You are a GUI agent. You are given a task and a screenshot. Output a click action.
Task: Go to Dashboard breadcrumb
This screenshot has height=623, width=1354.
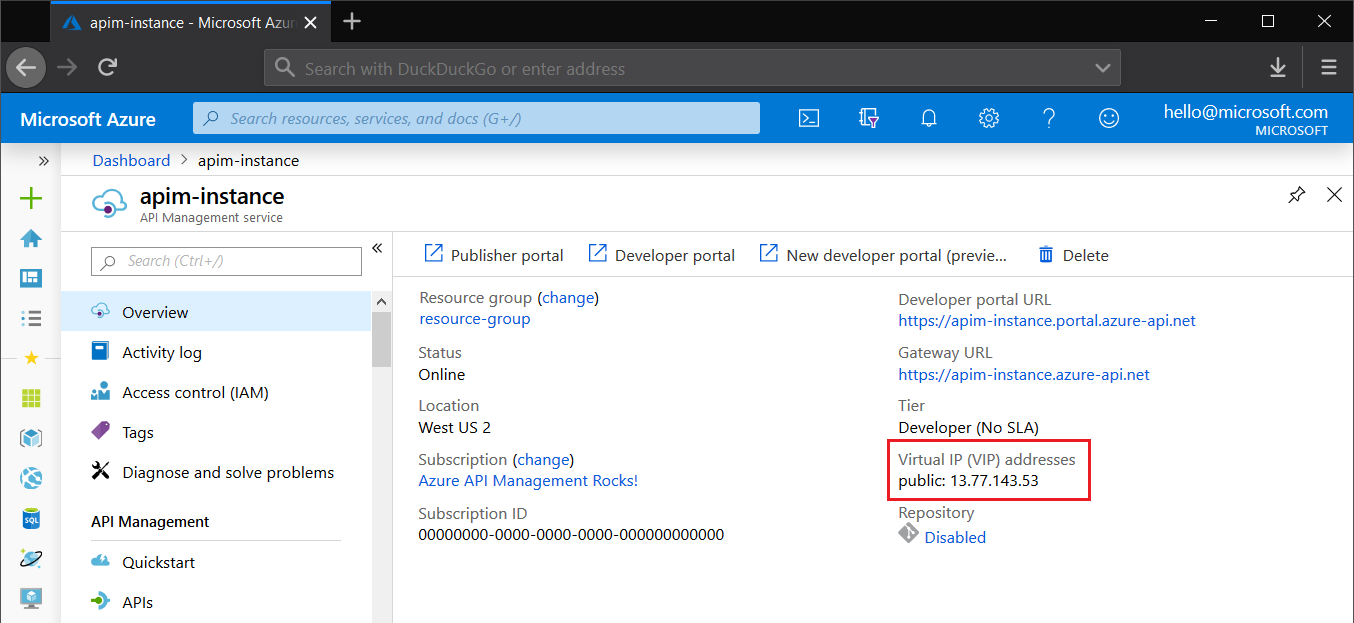tap(131, 160)
